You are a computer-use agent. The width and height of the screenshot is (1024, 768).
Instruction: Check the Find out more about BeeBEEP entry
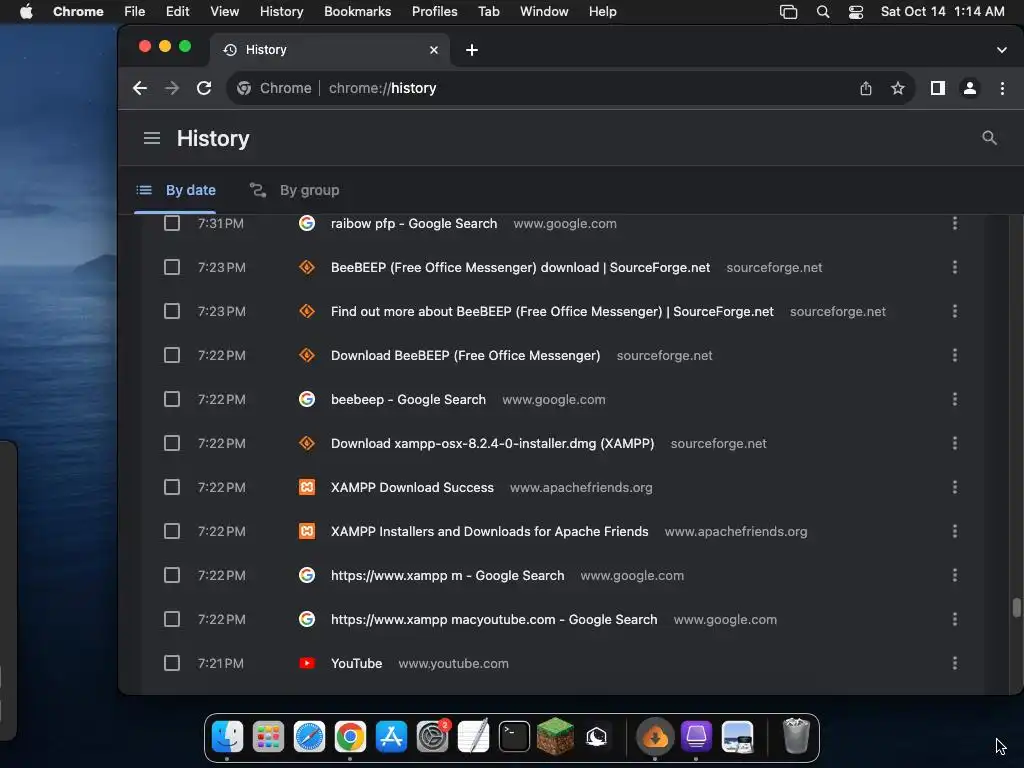pos(172,312)
